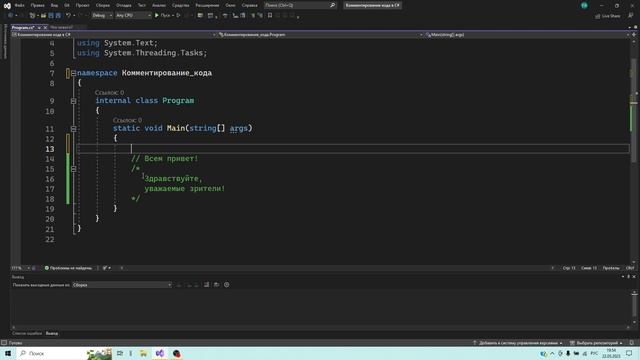Image resolution: width=640 pixels, height=360 pixels.
Task: Open the Task View taskbar icon
Action: pos(120,353)
